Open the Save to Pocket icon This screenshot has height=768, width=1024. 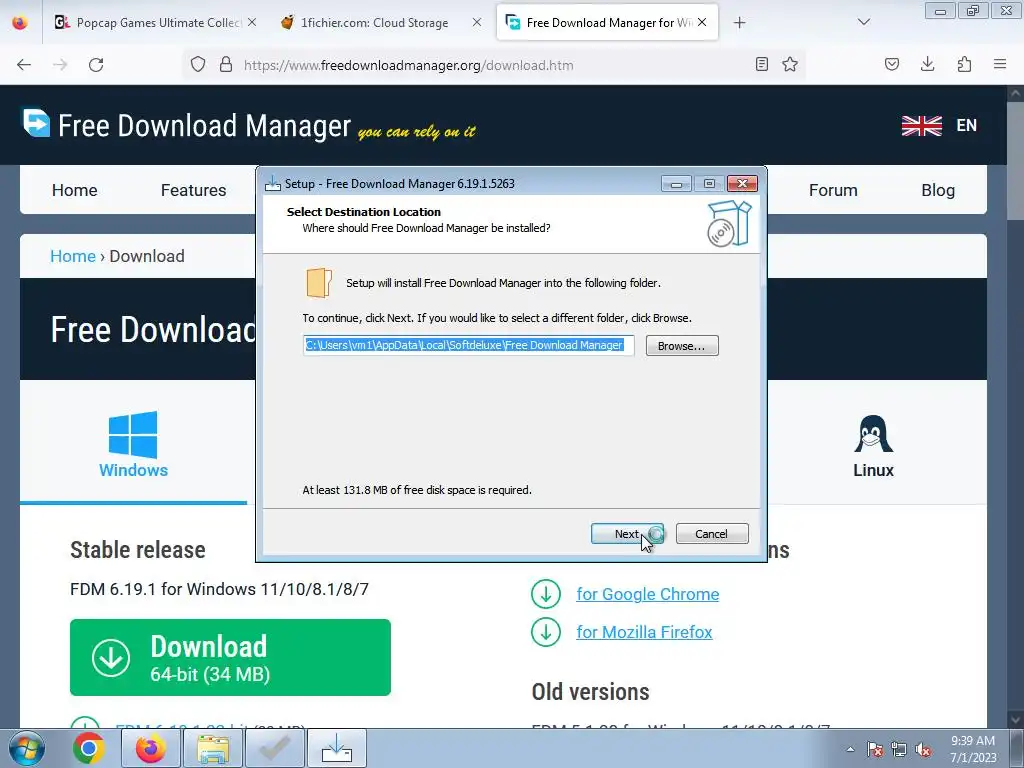coord(891,65)
